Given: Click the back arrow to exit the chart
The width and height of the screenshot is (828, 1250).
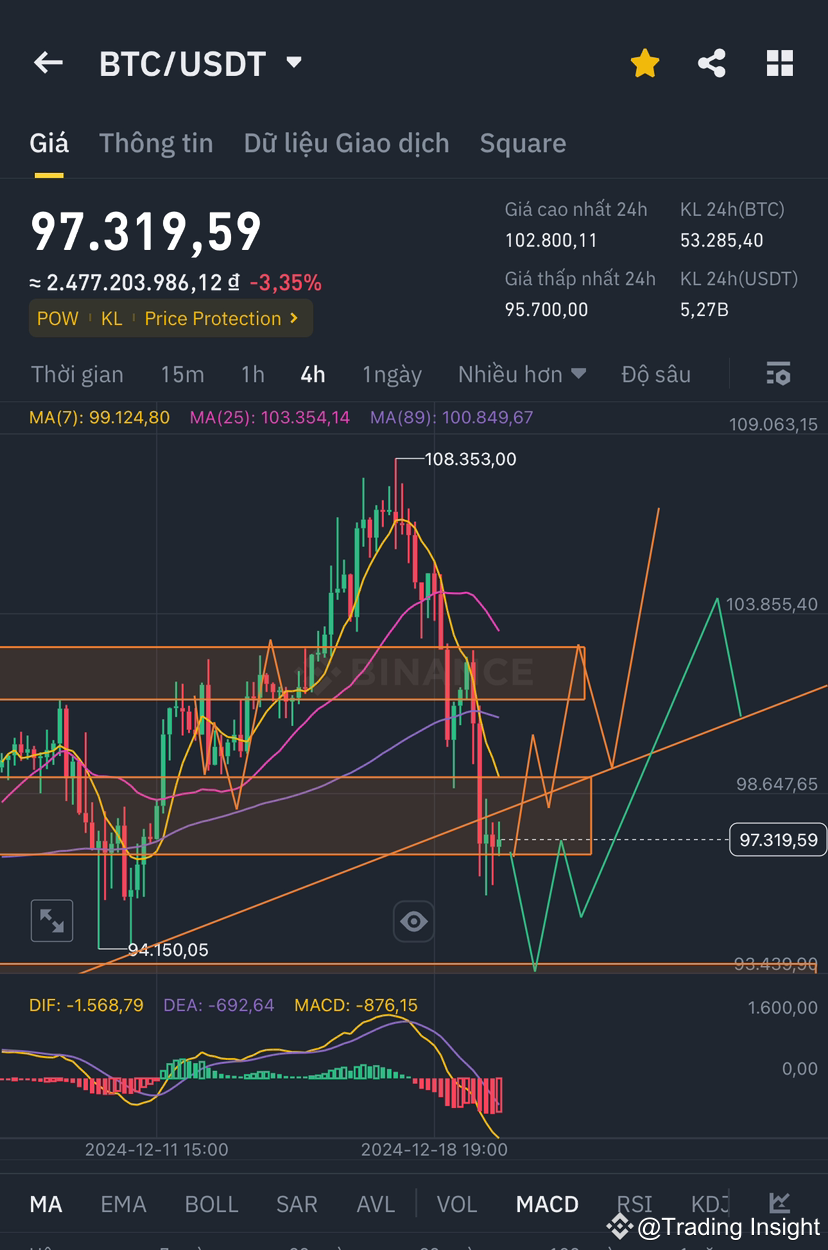Looking at the screenshot, I should pos(47,62).
